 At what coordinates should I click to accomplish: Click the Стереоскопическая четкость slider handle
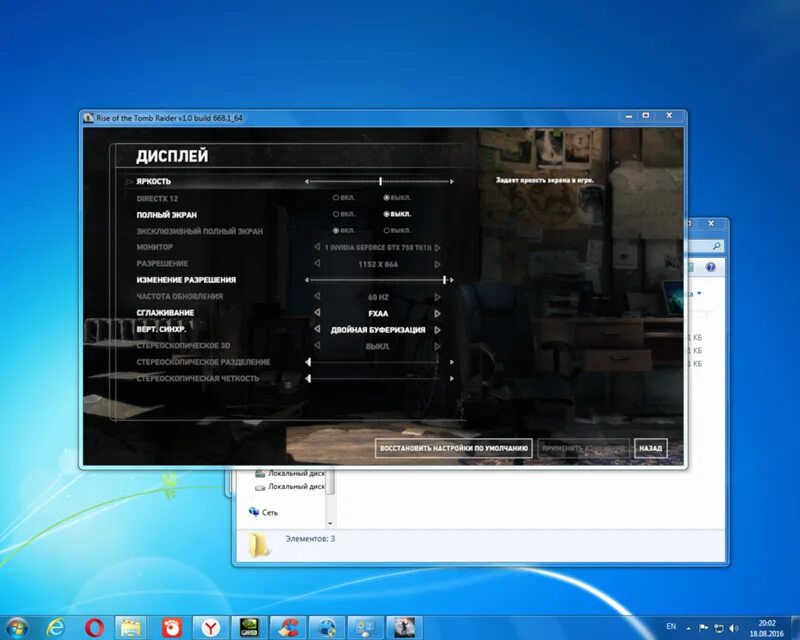point(308,378)
